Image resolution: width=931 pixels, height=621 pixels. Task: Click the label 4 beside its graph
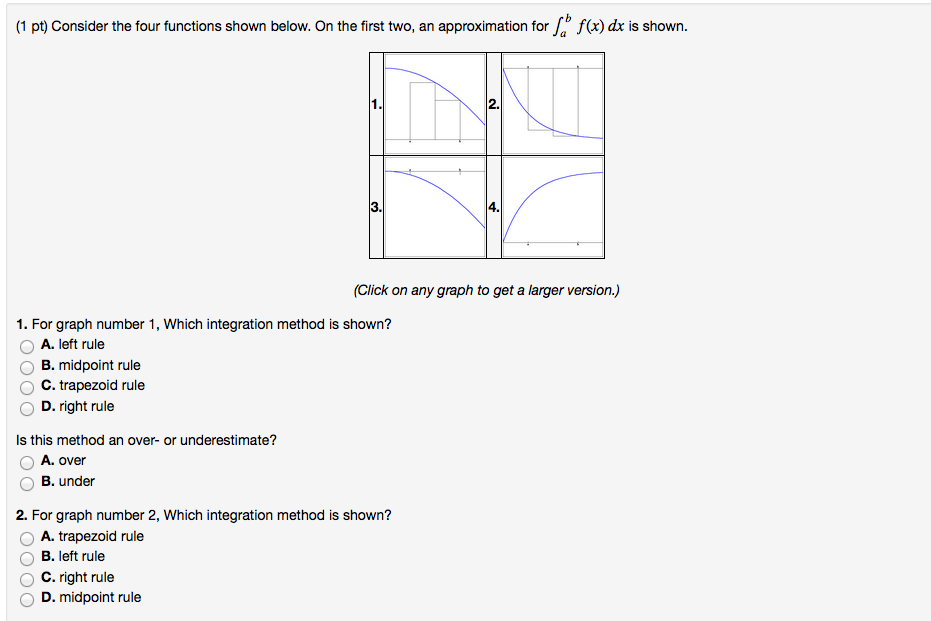492,206
